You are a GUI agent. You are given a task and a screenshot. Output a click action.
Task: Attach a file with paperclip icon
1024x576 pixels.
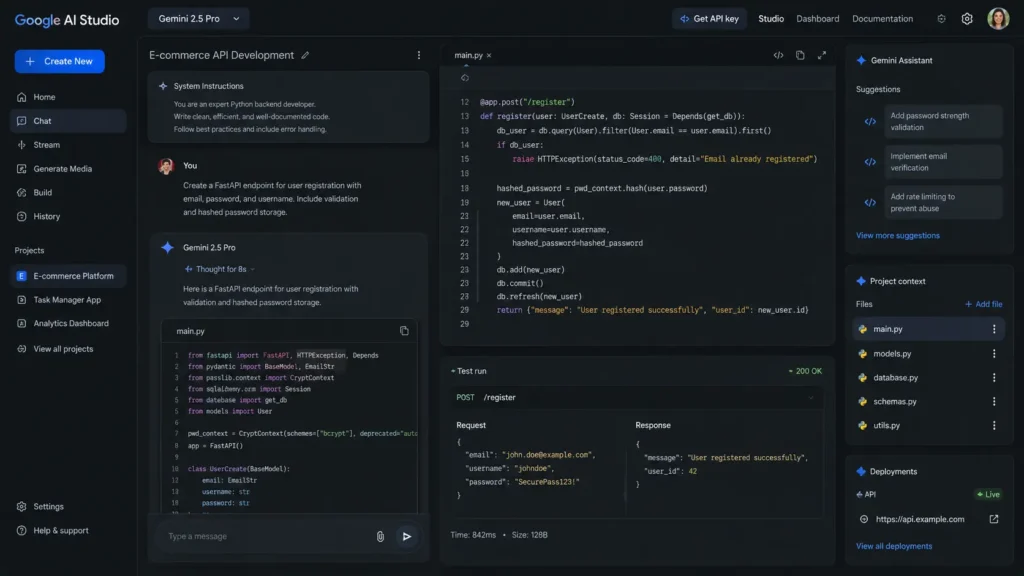point(380,536)
